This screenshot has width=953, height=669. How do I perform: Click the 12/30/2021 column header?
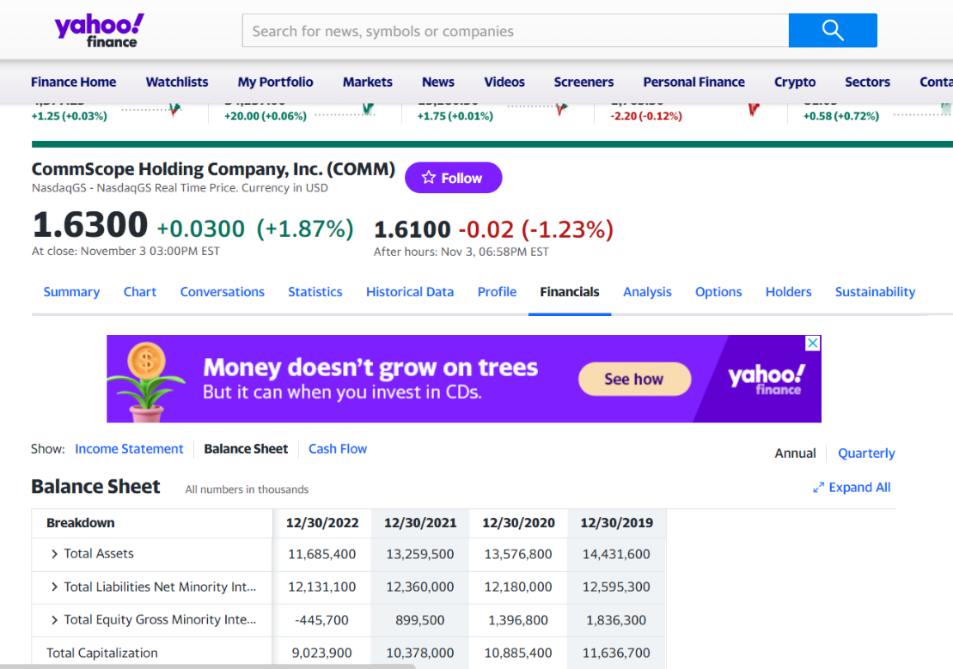coord(420,523)
